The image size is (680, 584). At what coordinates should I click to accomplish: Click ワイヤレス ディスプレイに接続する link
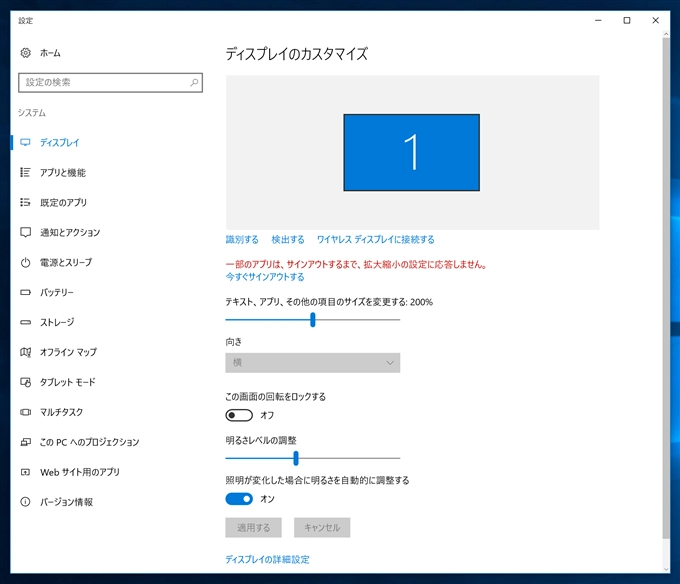(x=376, y=239)
